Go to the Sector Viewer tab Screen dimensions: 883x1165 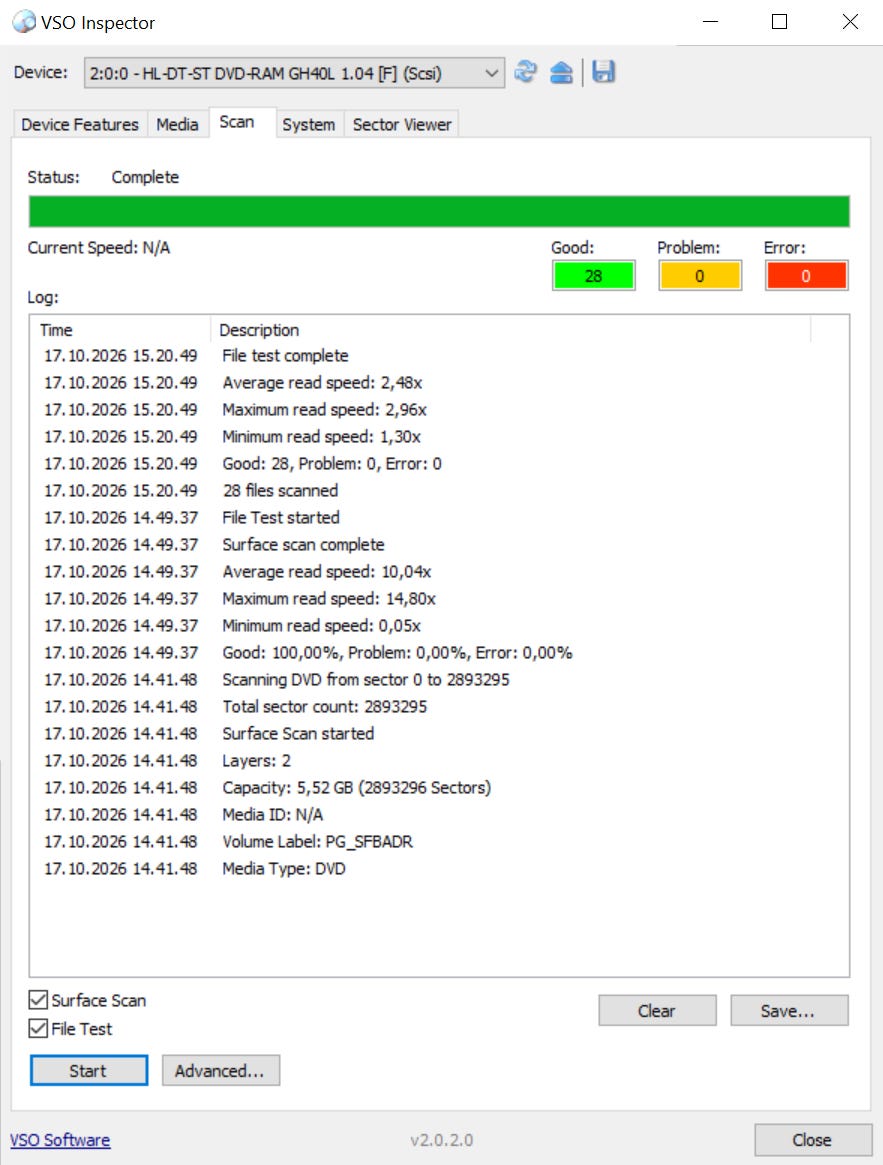402,124
